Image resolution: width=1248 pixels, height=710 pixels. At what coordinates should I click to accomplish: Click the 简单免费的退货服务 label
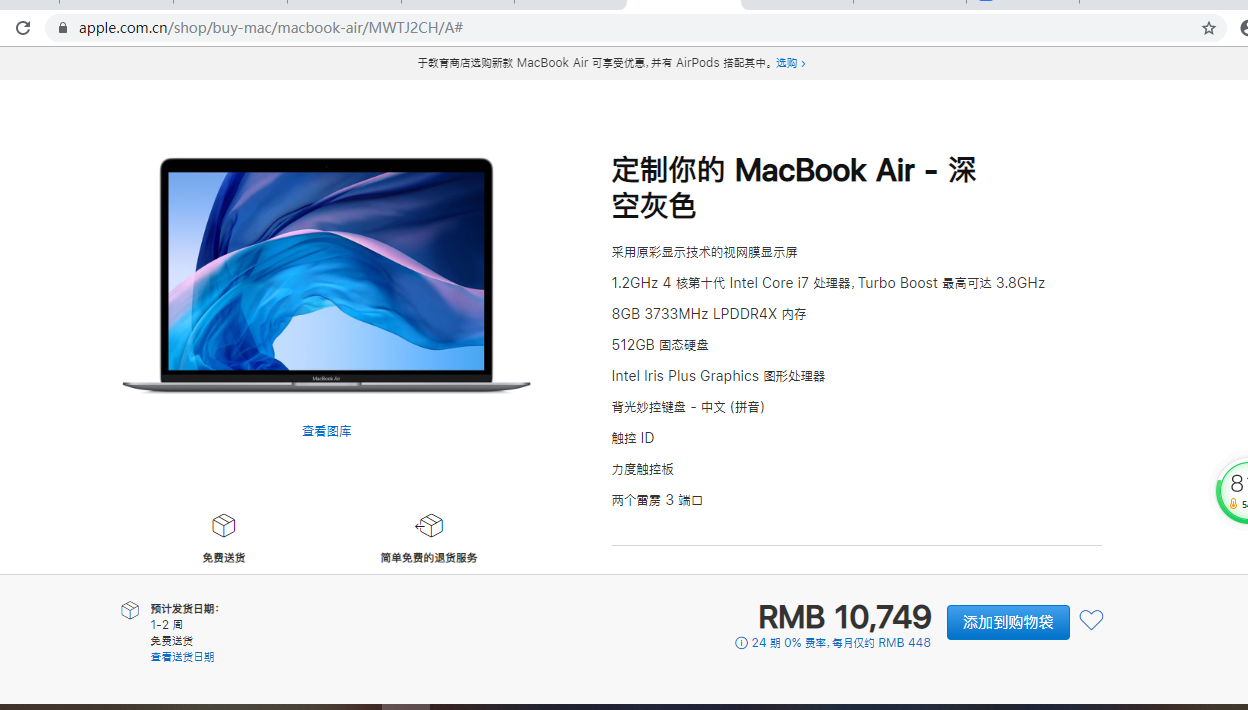(x=429, y=558)
